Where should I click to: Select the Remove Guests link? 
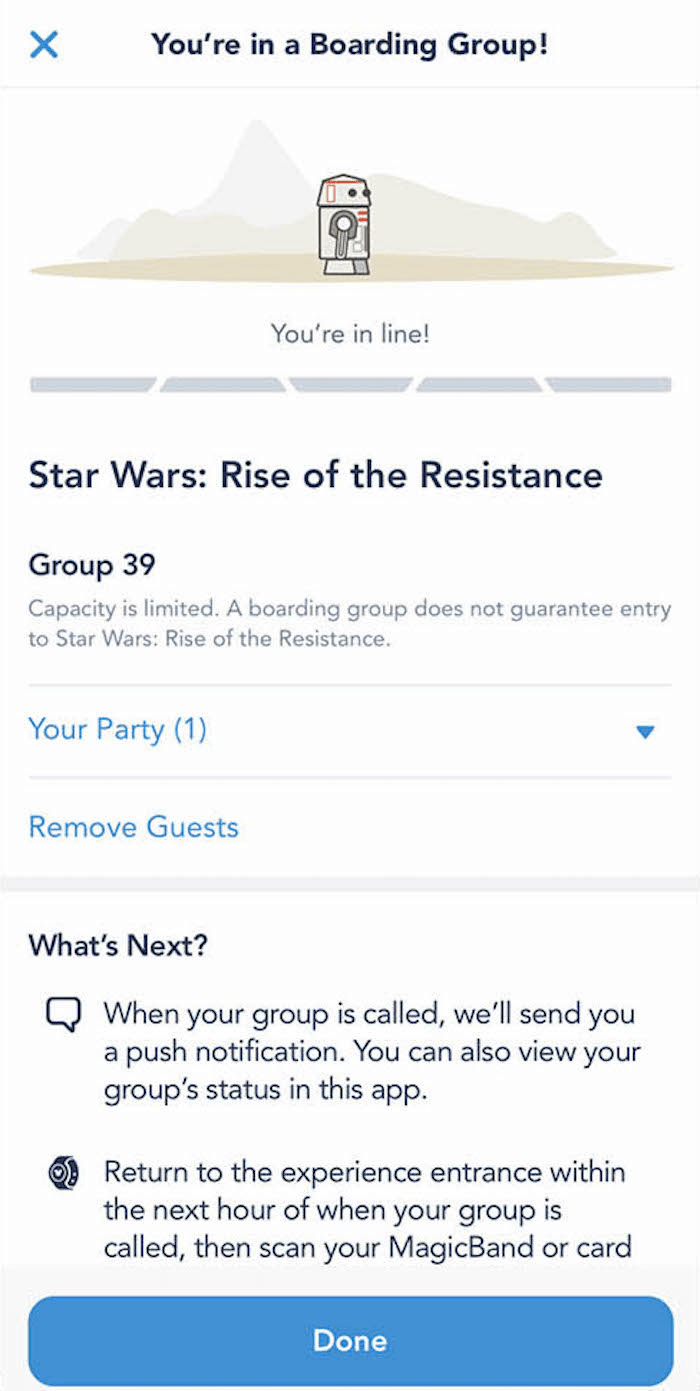[x=134, y=828]
